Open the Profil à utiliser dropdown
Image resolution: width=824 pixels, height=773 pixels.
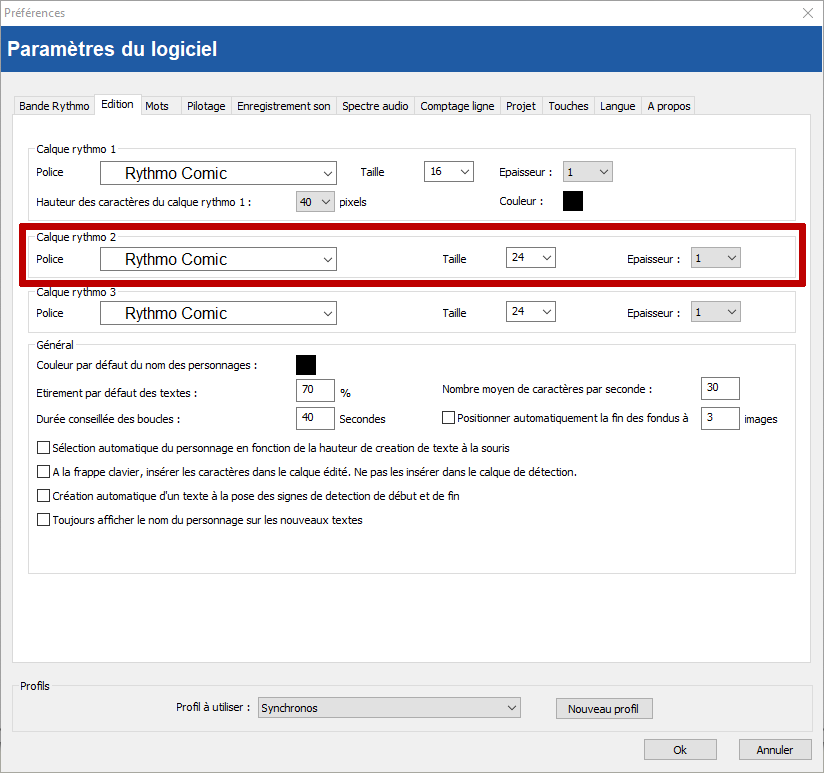[389, 708]
